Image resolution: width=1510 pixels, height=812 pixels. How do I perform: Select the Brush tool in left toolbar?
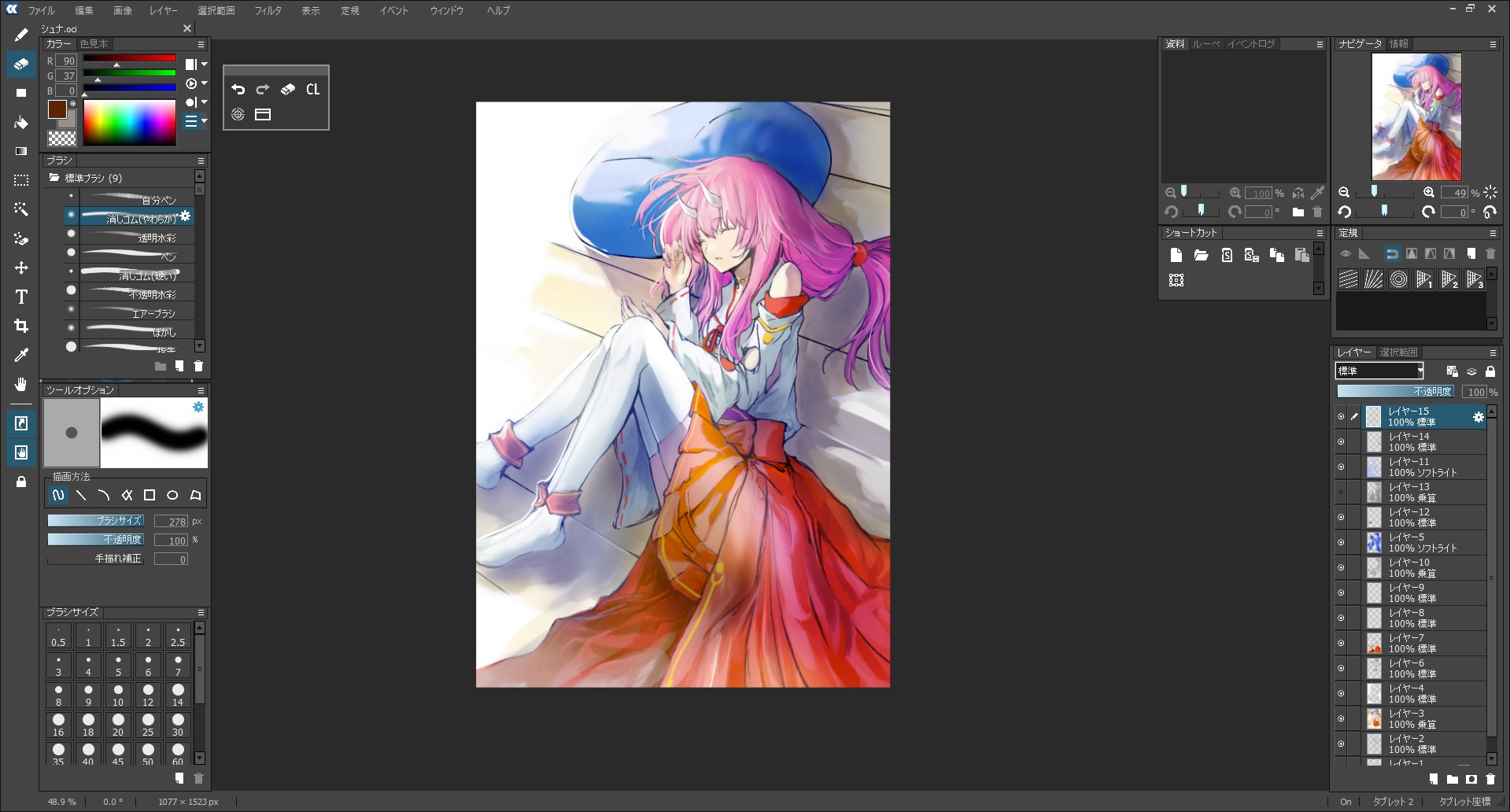pyautogui.click(x=21, y=35)
